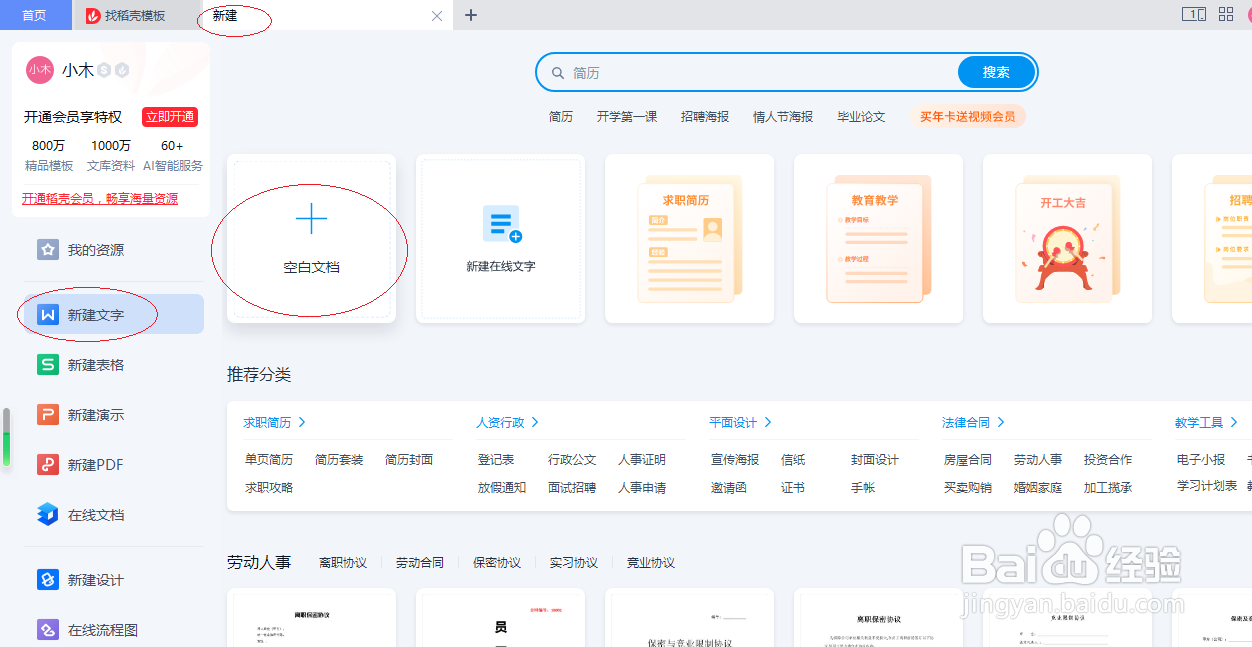Open the 在线流程图 sidebar icon
Viewport: 1252px width, 647px height.
point(47,629)
